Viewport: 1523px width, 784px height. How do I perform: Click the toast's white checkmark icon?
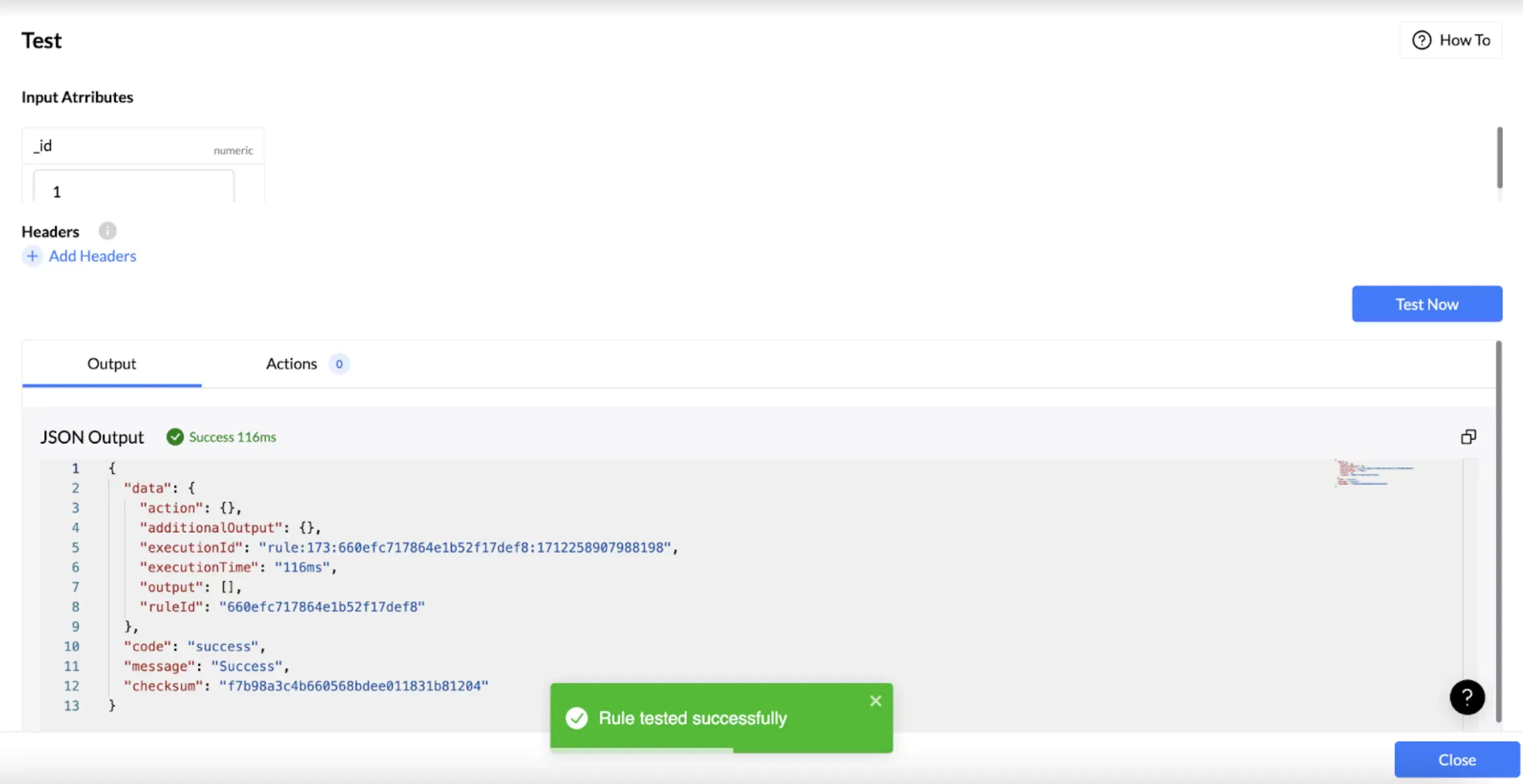[x=576, y=718]
